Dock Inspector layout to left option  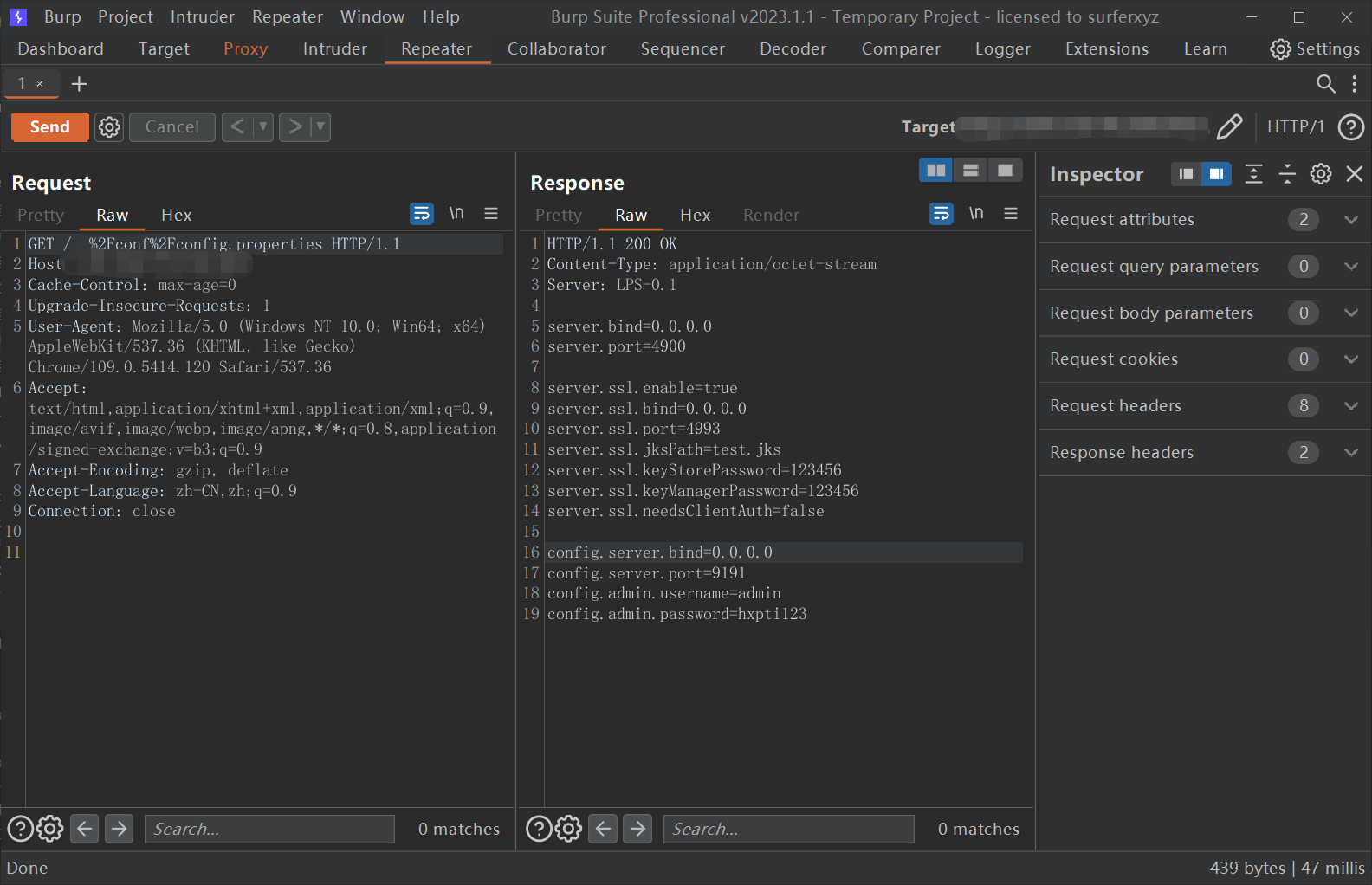1186,174
